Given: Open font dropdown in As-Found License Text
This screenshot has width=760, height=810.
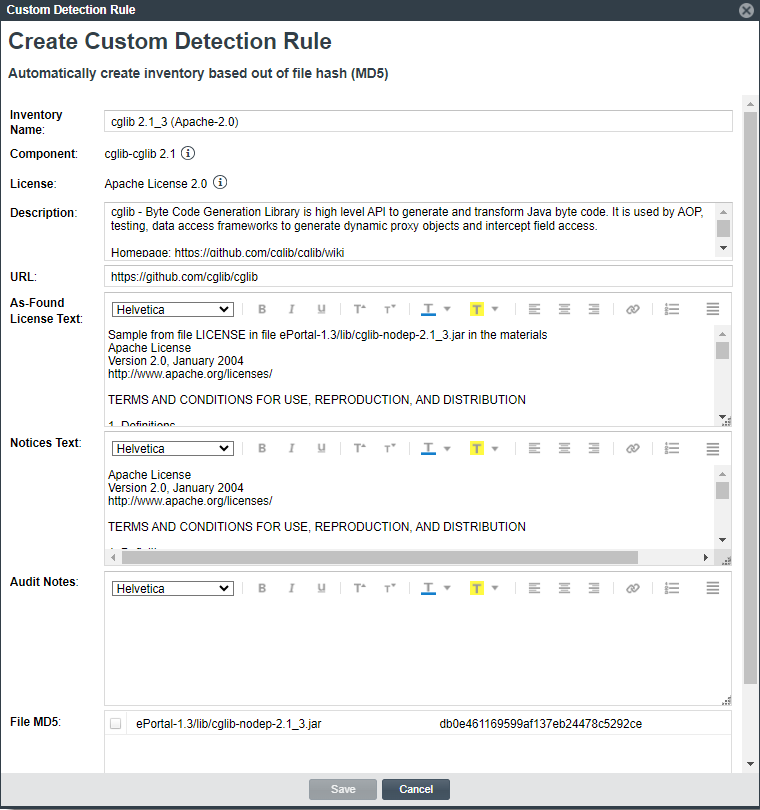Looking at the screenshot, I should [173, 310].
